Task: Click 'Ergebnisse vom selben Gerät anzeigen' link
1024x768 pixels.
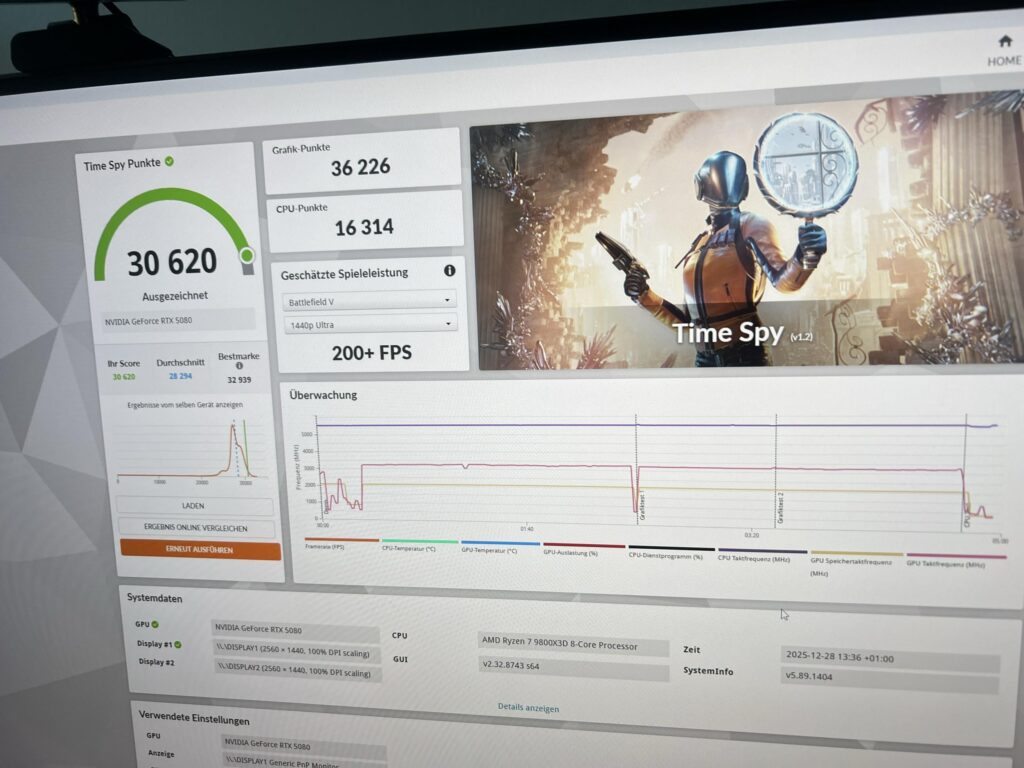Action: coord(185,405)
